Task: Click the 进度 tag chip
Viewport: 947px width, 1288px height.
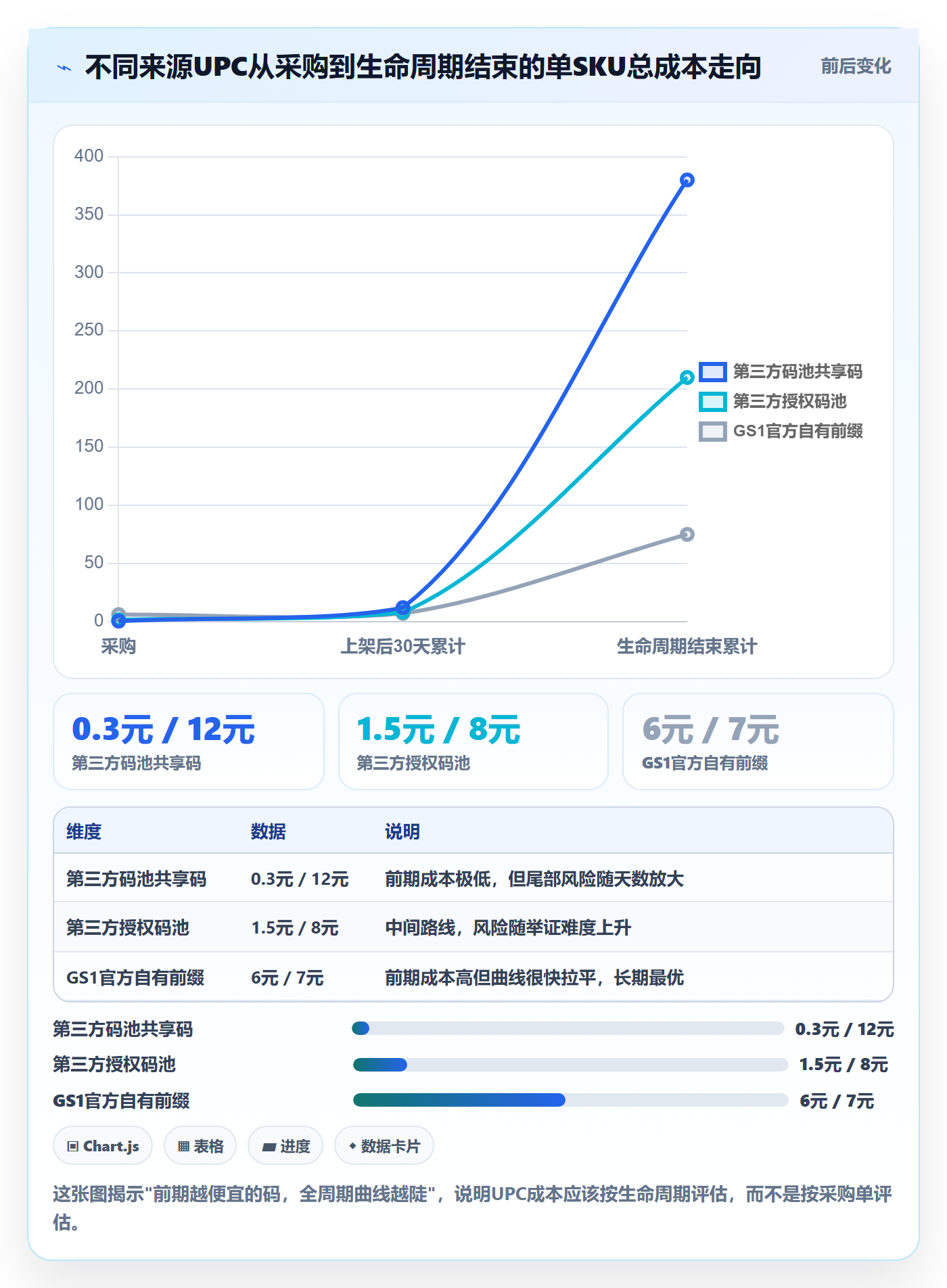Action: [285, 1146]
